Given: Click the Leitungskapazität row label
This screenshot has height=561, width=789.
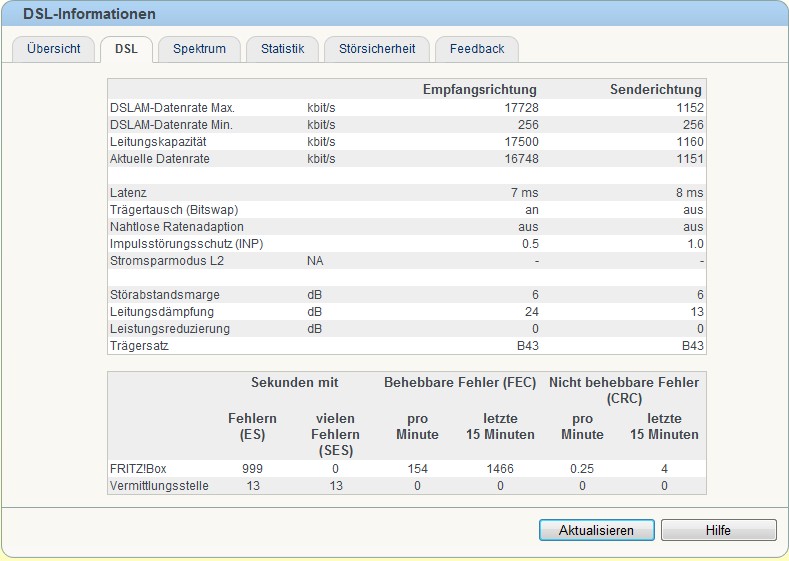Looking at the screenshot, I should 158,142.
